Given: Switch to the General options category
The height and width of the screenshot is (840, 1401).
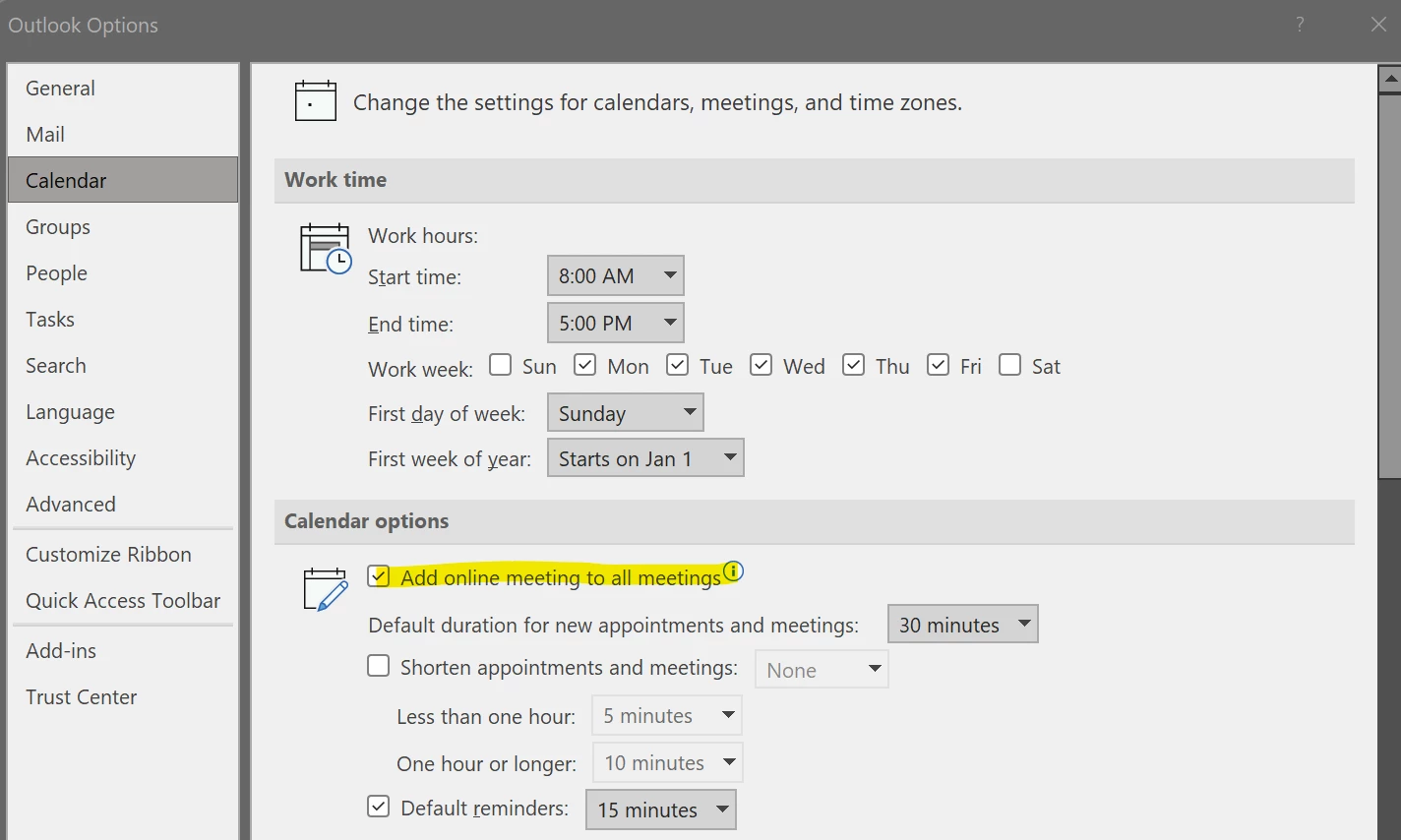Looking at the screenshot, I should point(123,88).
